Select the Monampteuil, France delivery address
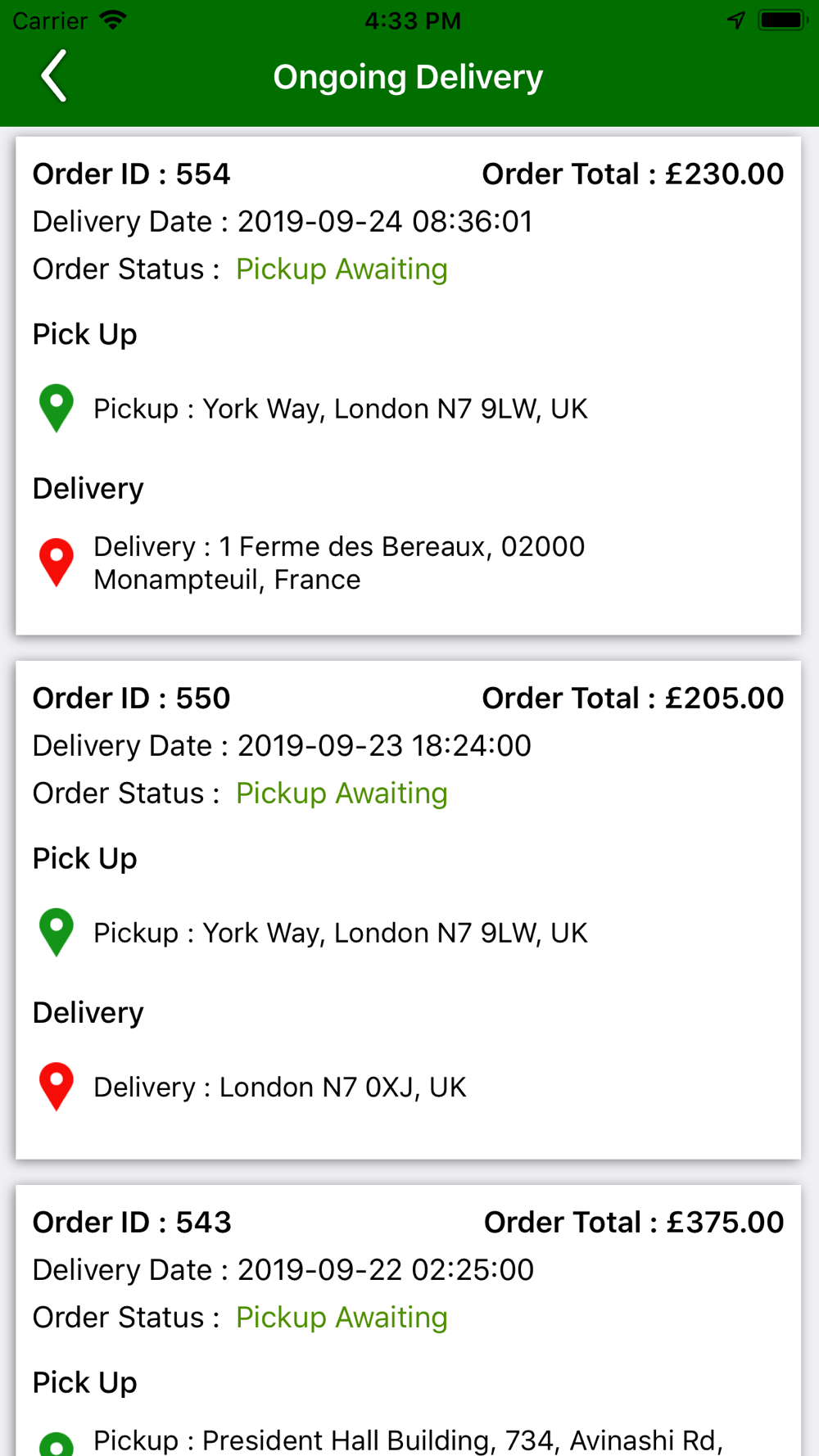This screenshot has width=819, height=1456. point(339,563)
